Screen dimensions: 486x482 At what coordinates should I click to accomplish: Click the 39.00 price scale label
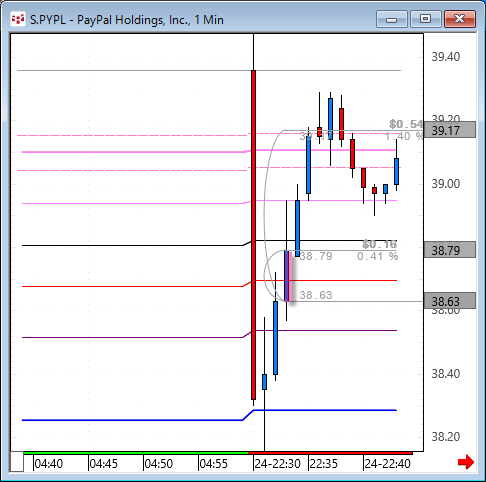[446, 184]
